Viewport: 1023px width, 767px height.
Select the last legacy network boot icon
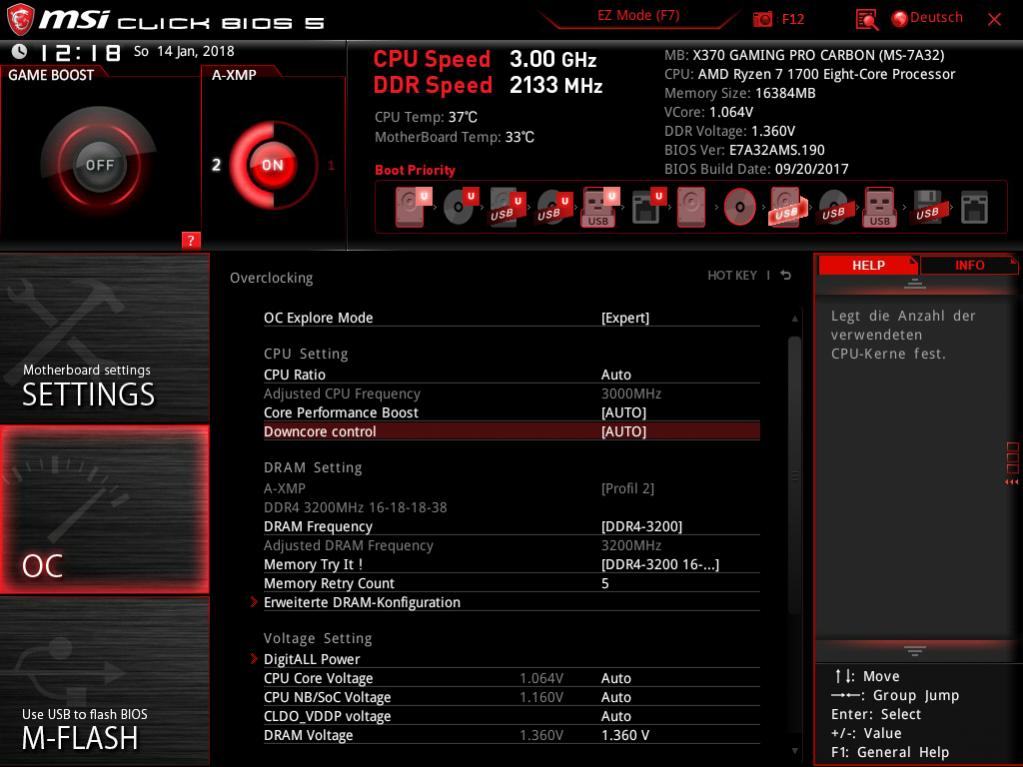tap(975, 207)
